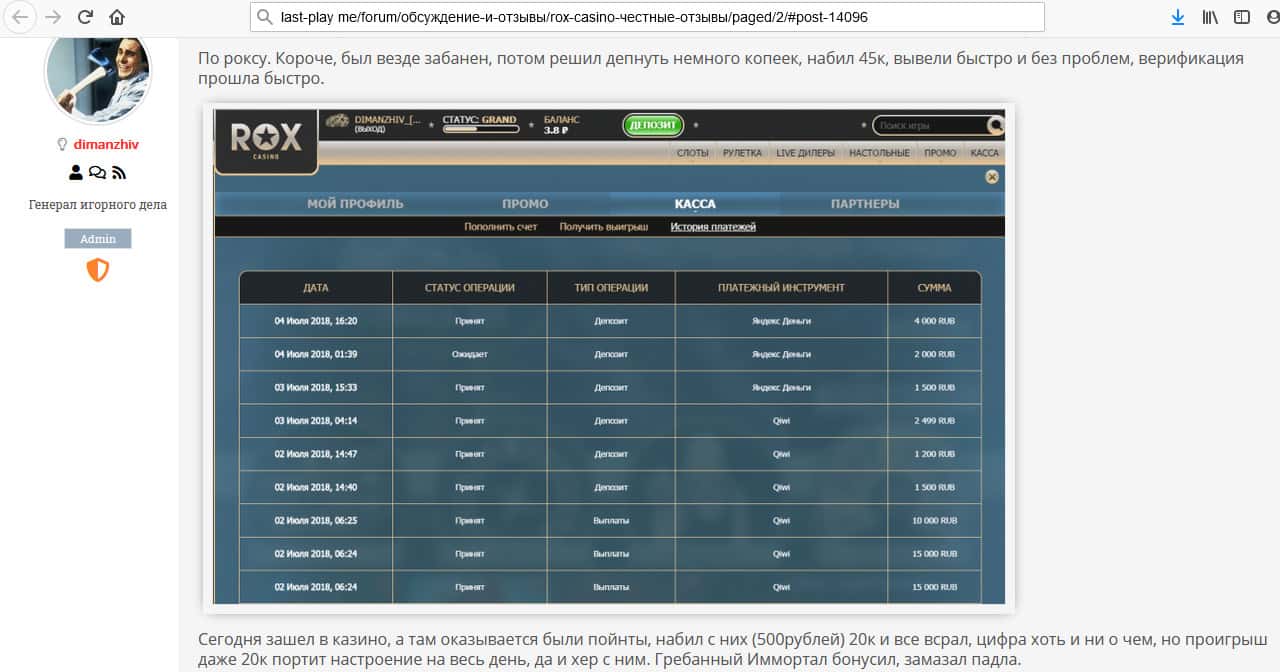
Task: View dimanzhiv's profile via the person icon
Action: (x=76, y=173)
